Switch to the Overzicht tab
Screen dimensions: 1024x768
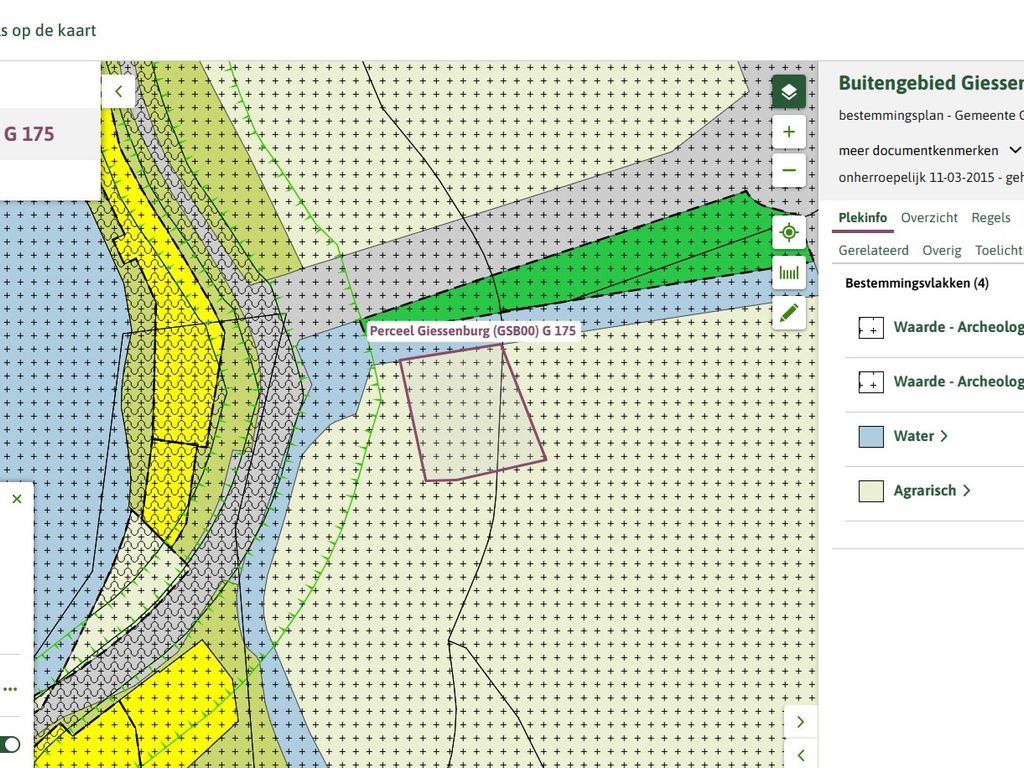pyautogui.click(x=929, y=217)
